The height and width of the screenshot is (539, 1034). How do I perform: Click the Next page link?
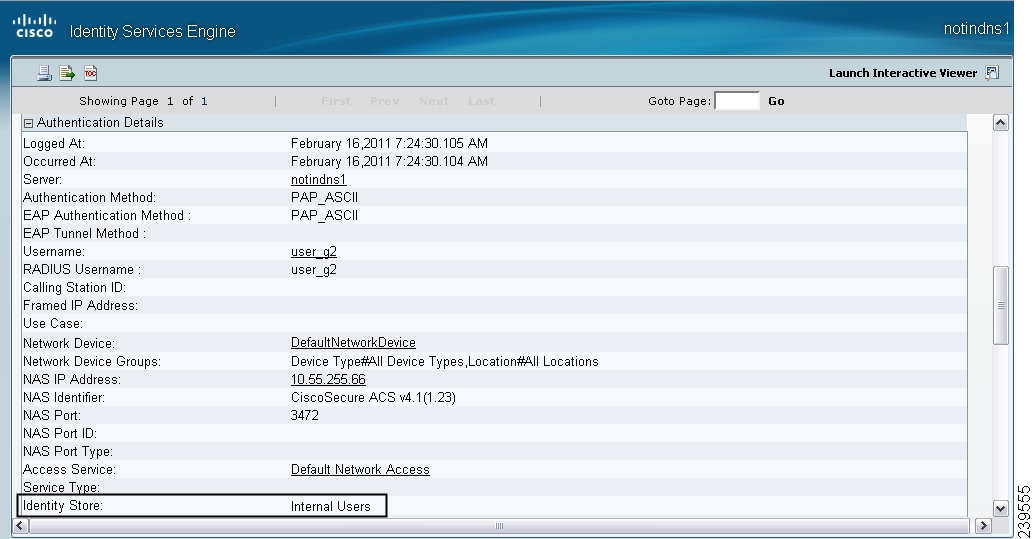coord(434,101)
